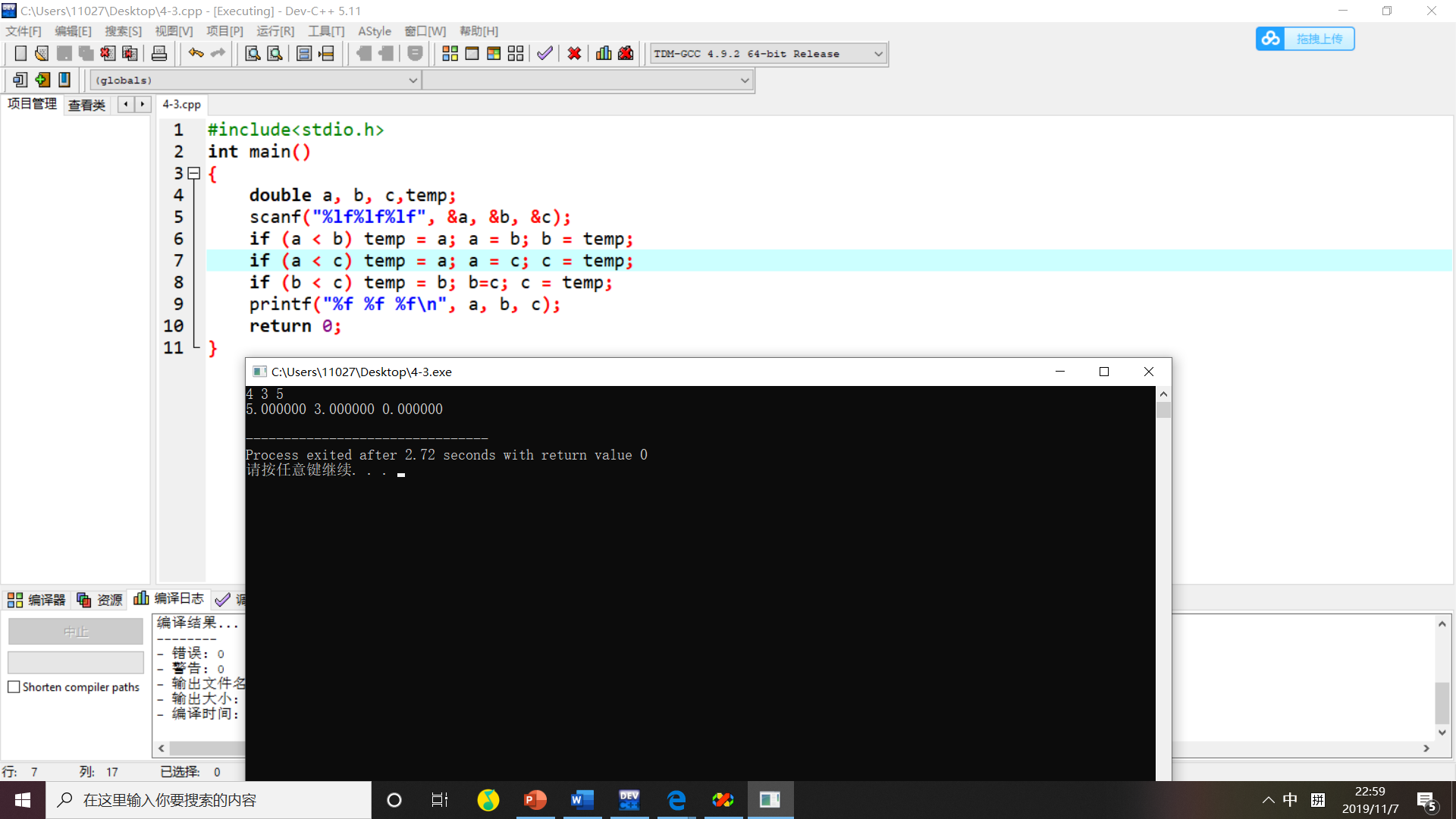
Task: Click the Save All toolbar icon
Action: [x=86, y=53]
